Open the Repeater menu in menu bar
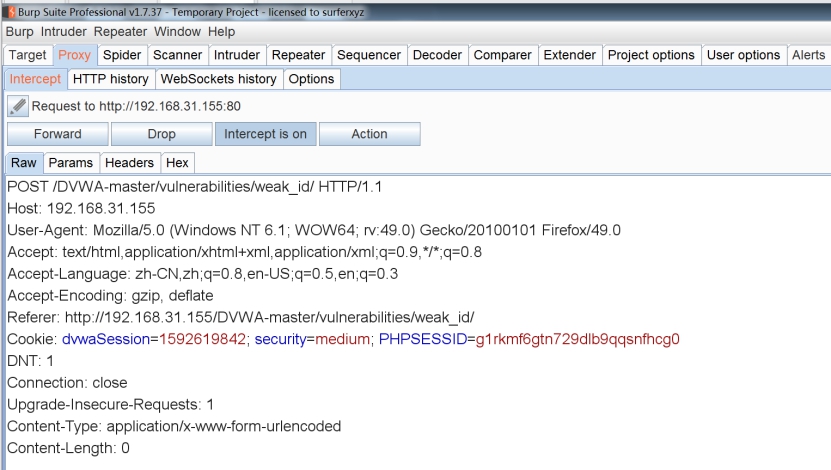 click(x=120, y=32)
